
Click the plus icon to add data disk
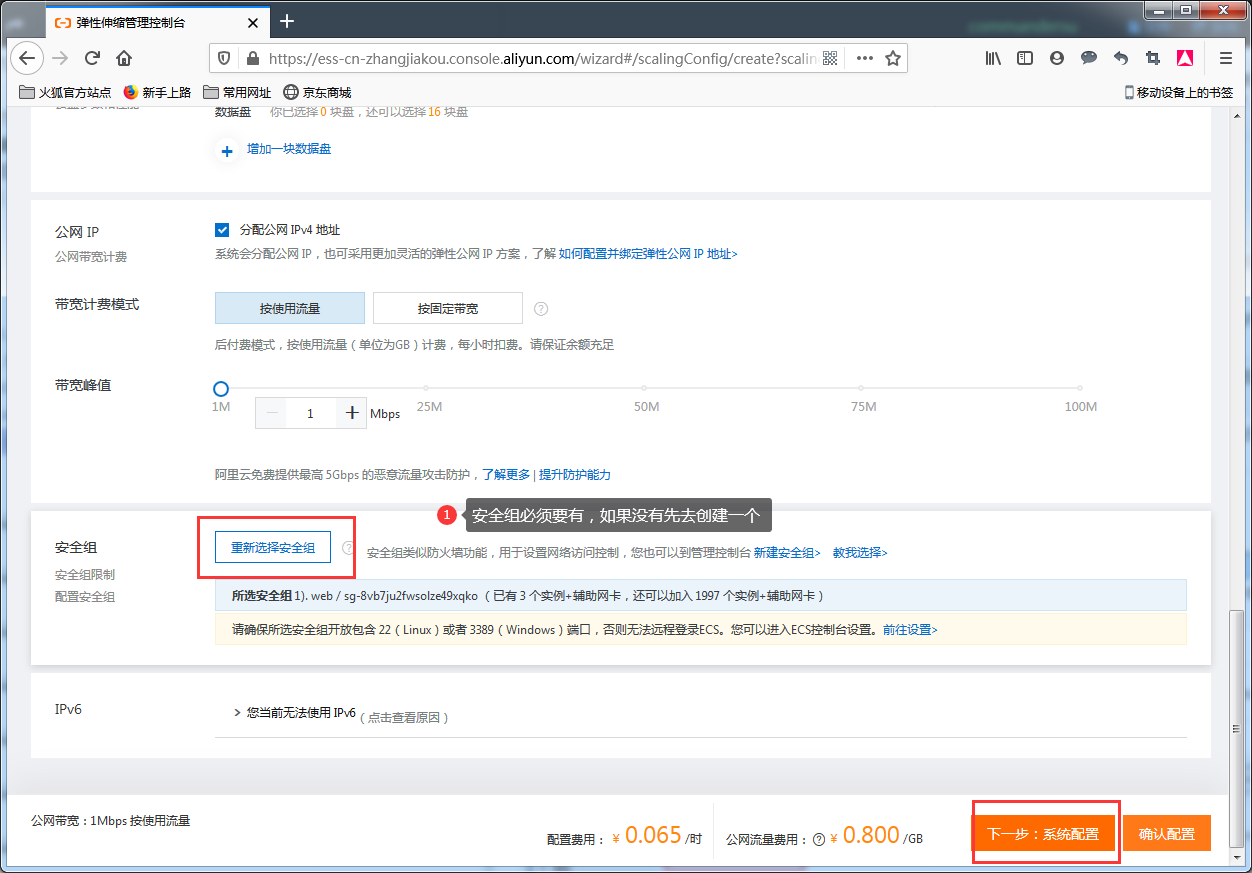click(227, 151)
